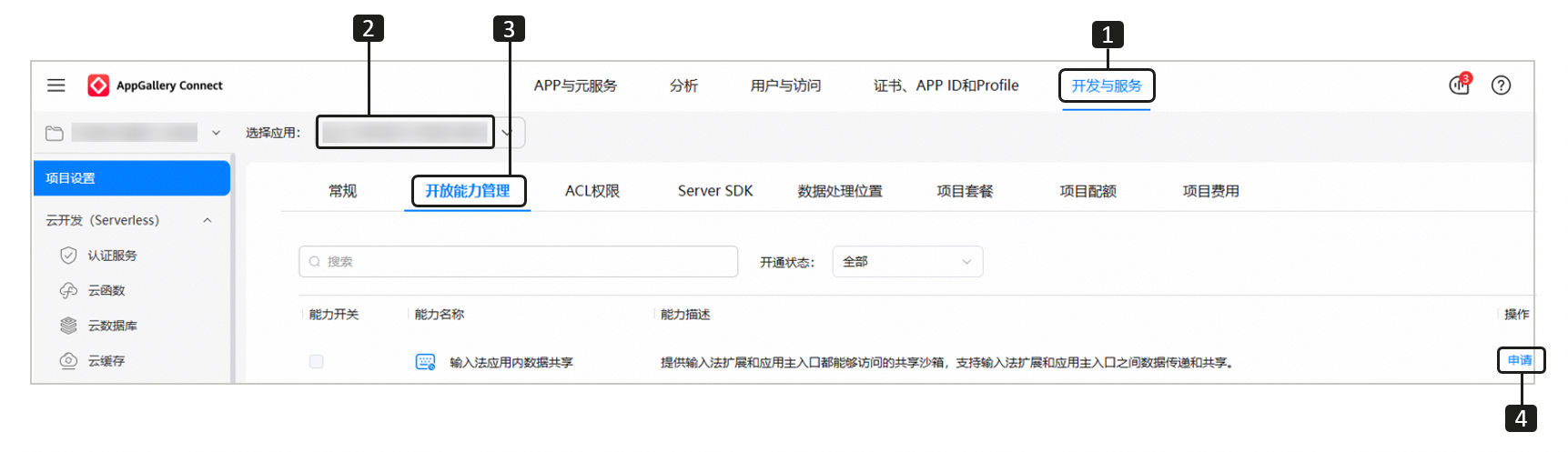Collapse the 云开发 (Serverless) section

pos(207,220)
